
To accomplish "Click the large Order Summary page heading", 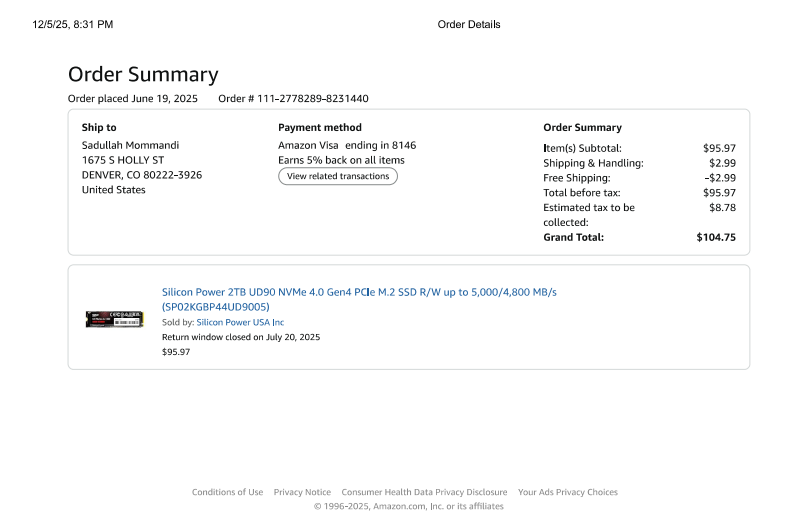I will pos(143,75).
